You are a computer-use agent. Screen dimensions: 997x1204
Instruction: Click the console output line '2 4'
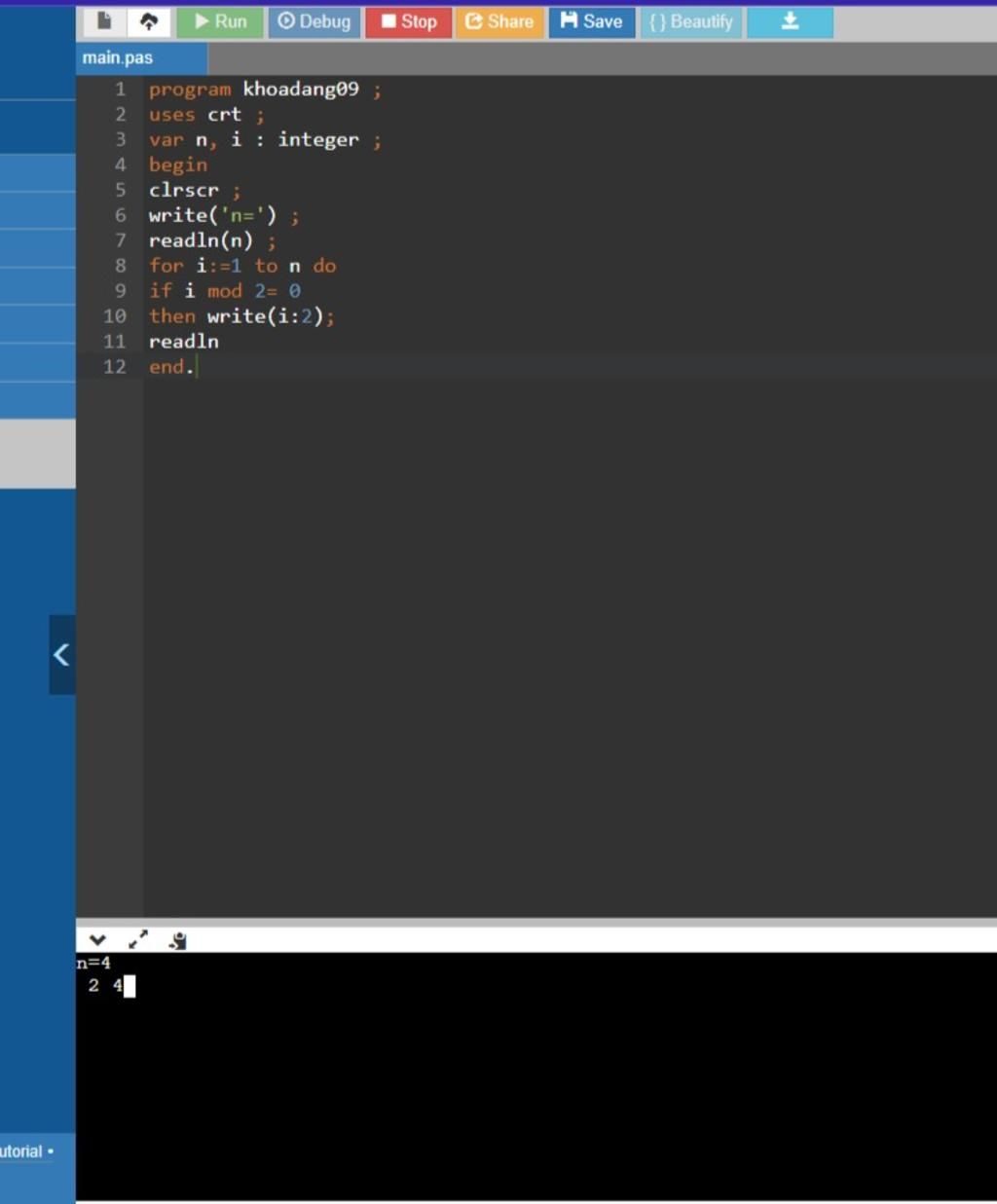coord(105,986)
